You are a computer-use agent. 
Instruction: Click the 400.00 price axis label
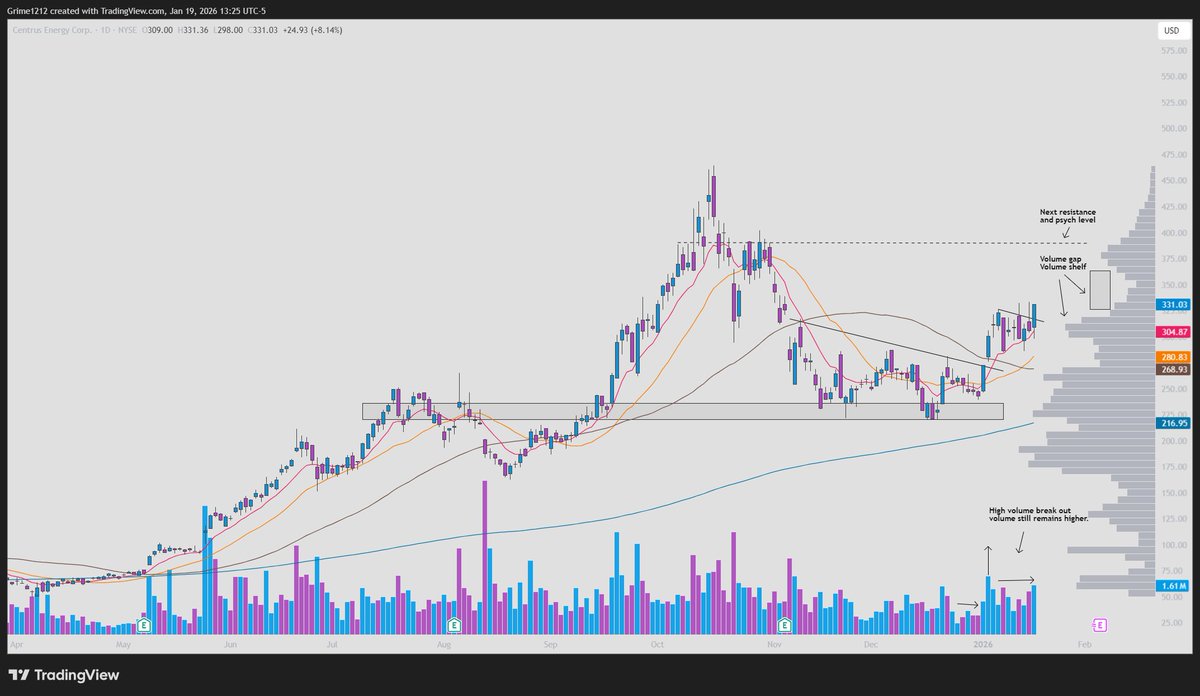(x=1172, y=233)
